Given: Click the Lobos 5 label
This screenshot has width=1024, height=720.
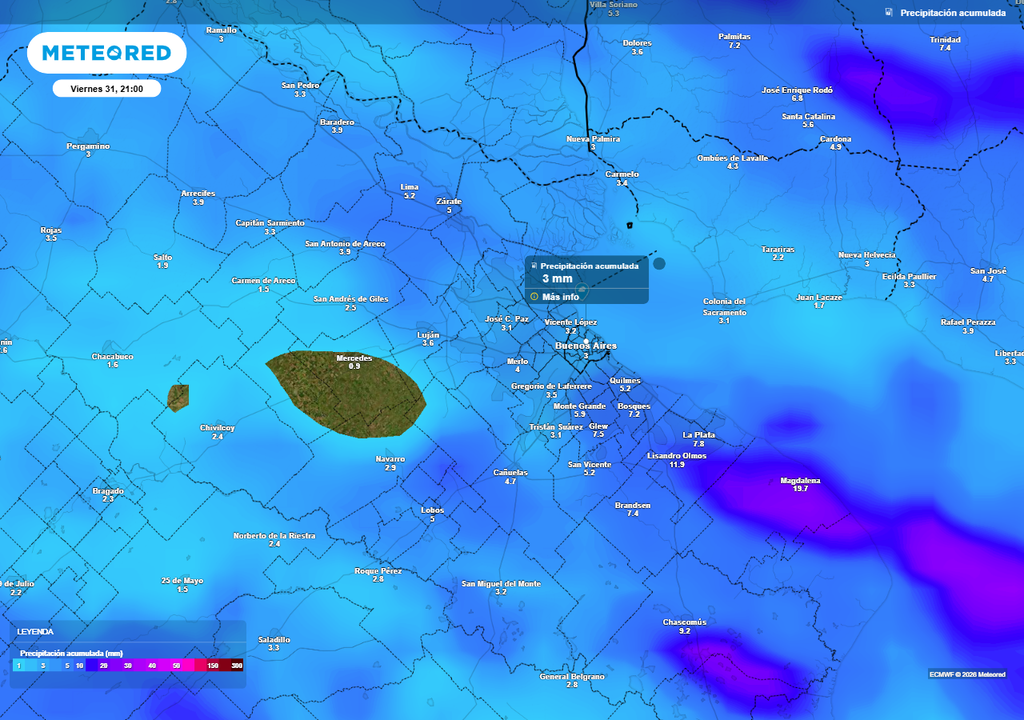Looking at the screenshot, I should 432,514.
